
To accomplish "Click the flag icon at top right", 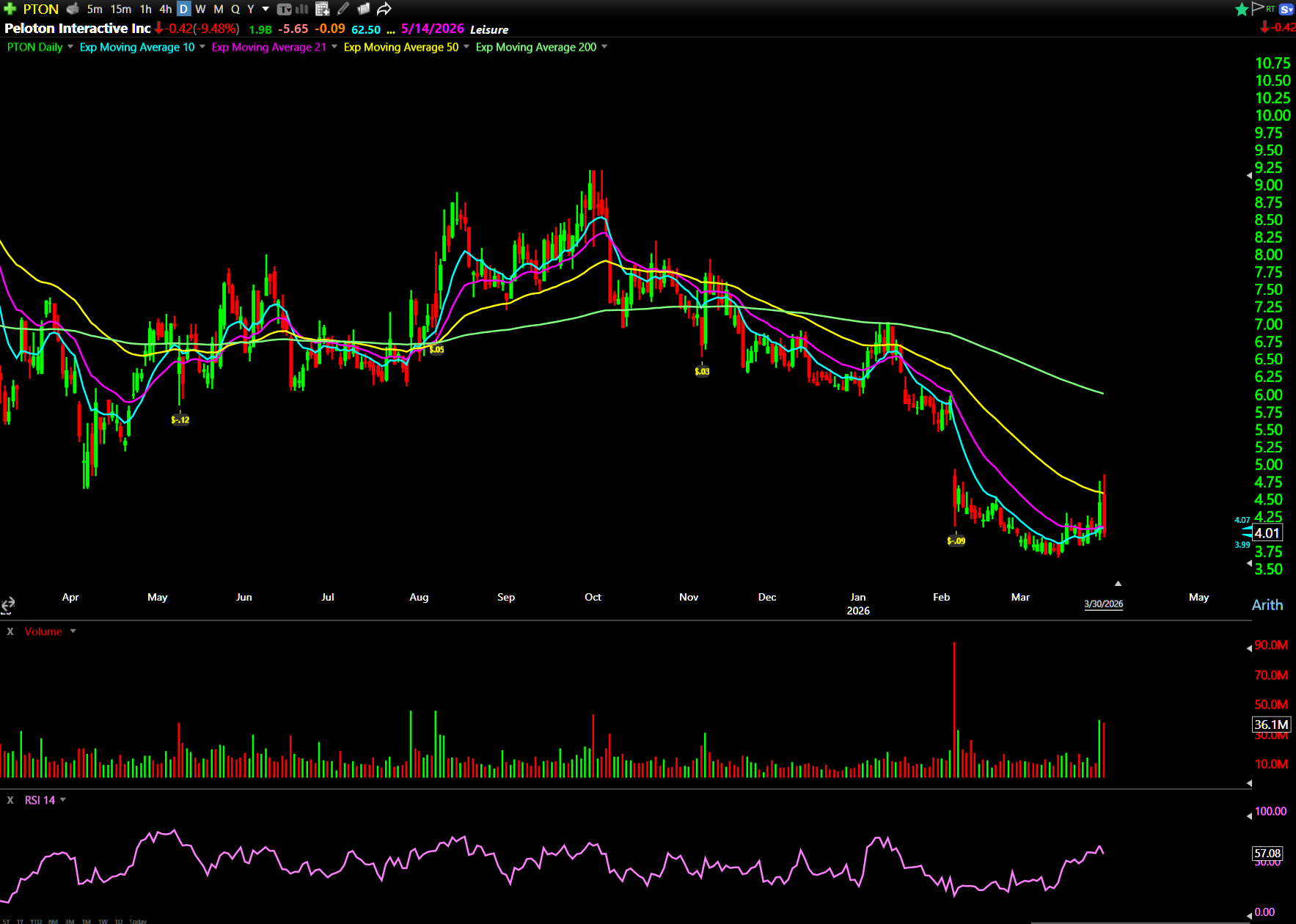I will pyautogui.click(x=1258, y=8).
